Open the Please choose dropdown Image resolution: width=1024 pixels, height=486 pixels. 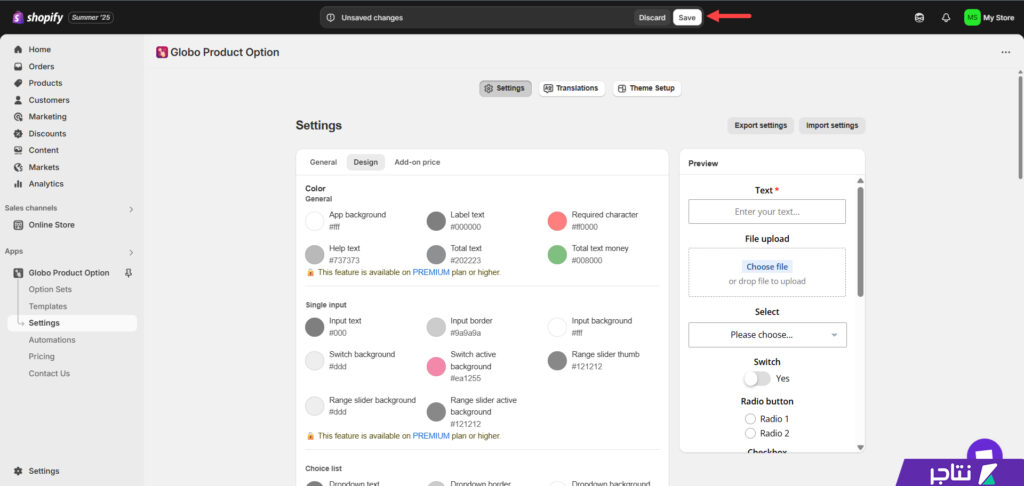tap(767, 334)
